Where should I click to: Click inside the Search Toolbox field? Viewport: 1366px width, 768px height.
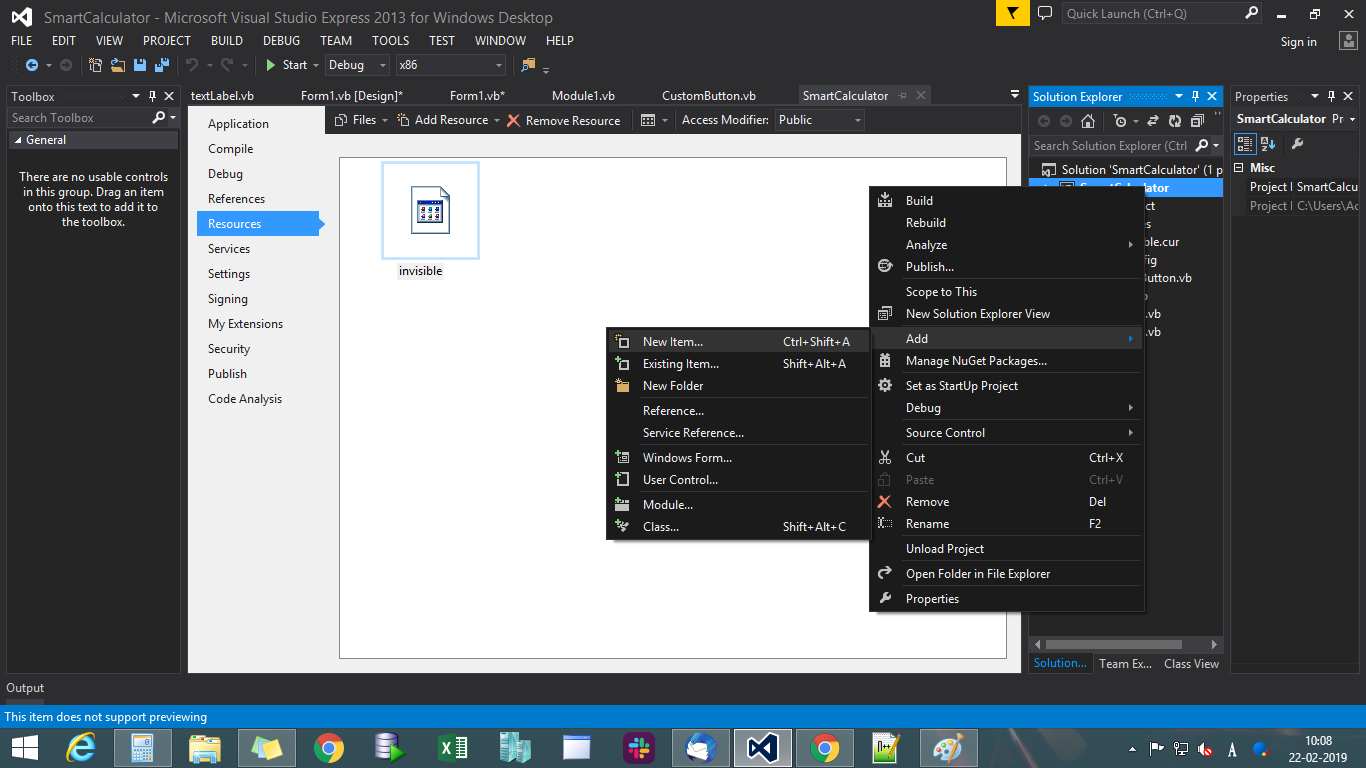[78, 117]
